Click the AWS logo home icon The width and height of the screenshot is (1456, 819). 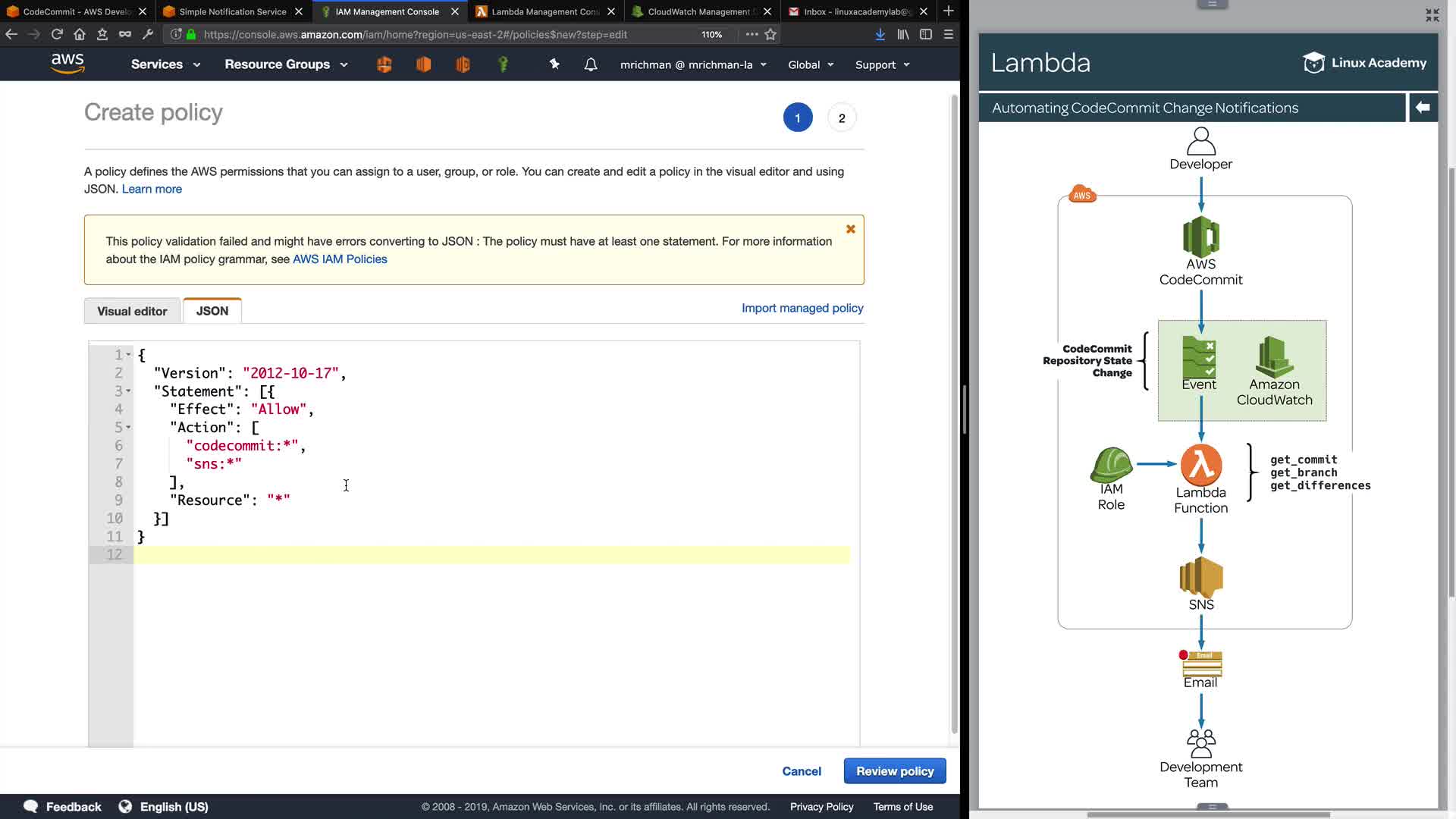pyautogui.click(x=67, y=64)
